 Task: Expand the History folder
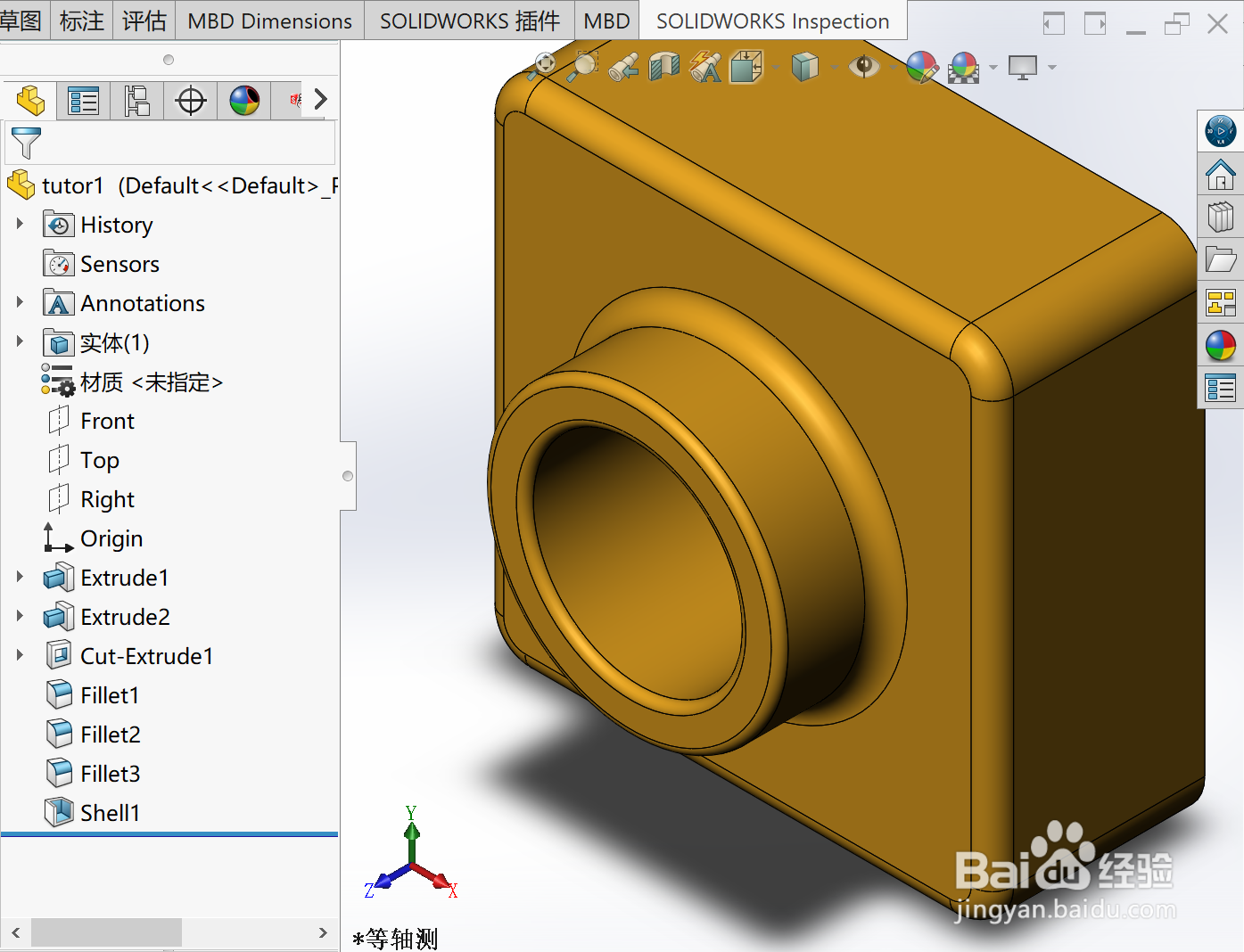coord(20,224)
